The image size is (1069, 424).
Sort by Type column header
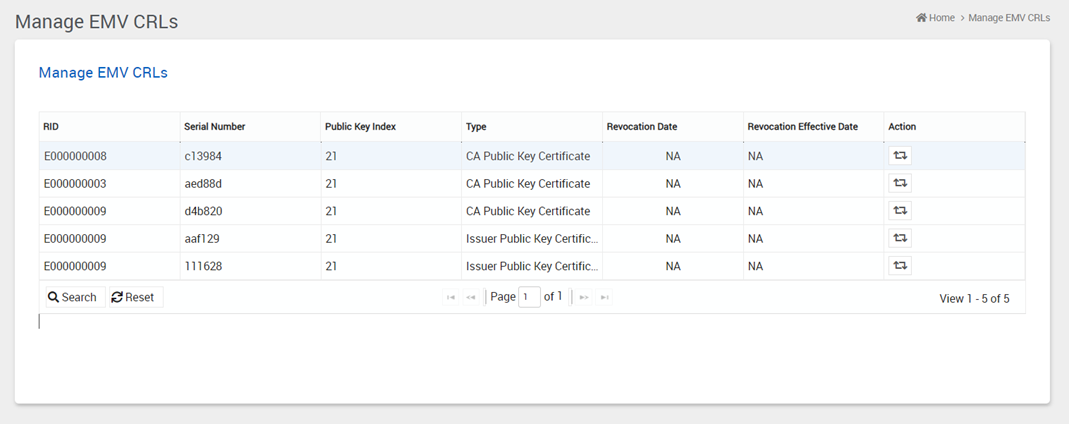point(476,127)
